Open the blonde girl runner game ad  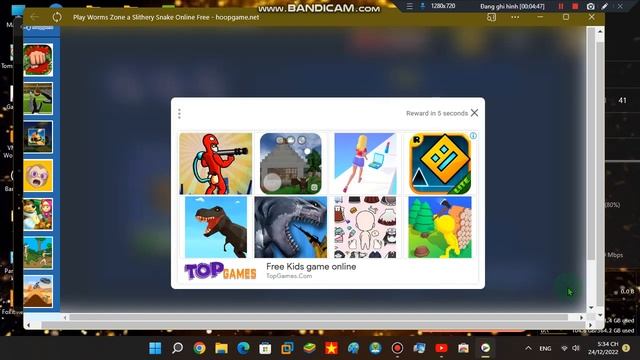(365, 163)
